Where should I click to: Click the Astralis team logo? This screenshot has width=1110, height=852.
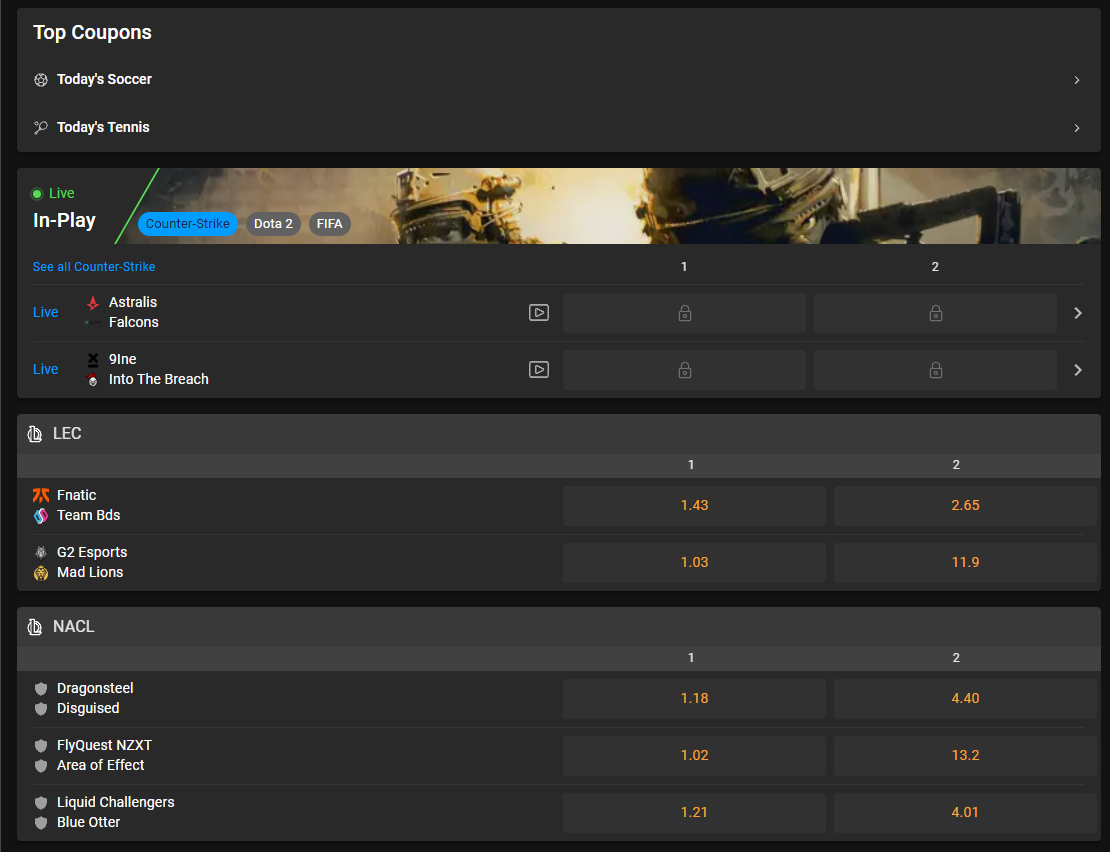(x=93, y=303)
